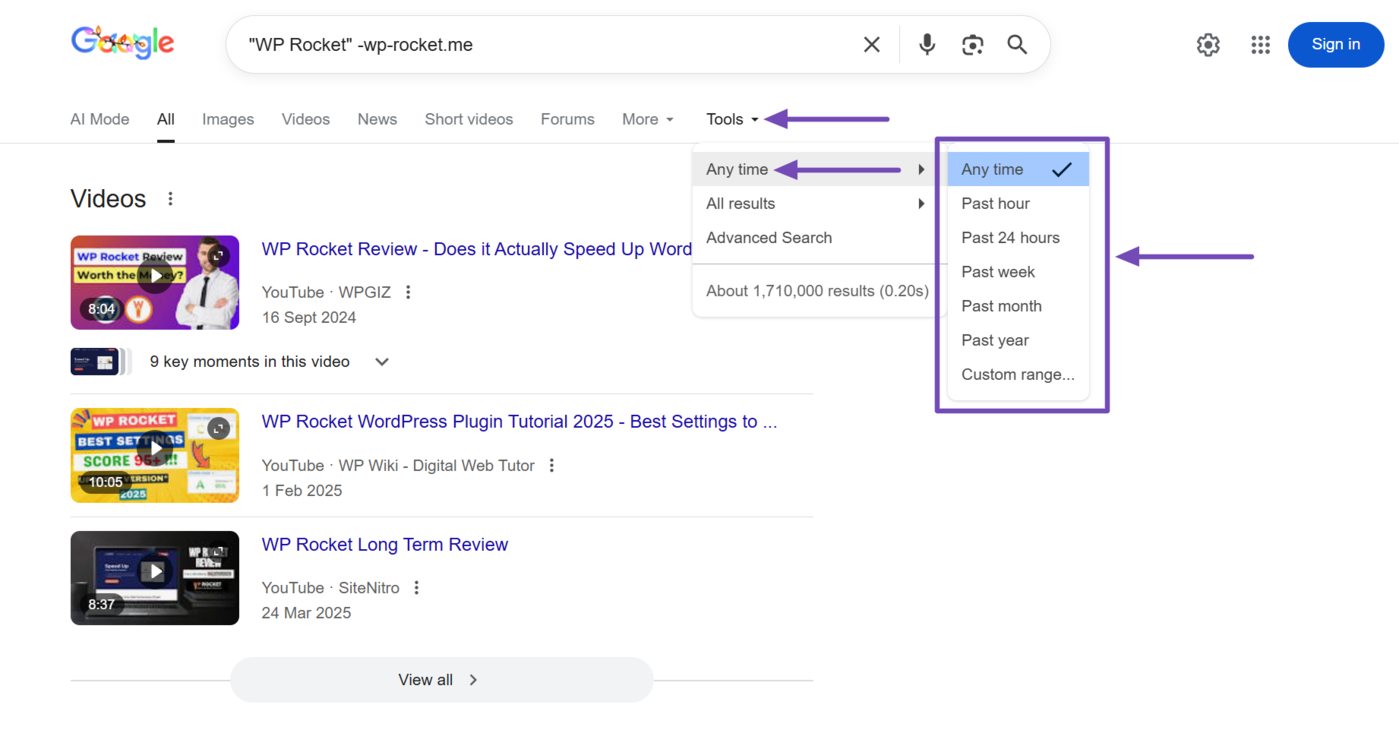Start search with the magnifying glass icon
Screen dimensions: 1399x730
[x=1017, y=44]
